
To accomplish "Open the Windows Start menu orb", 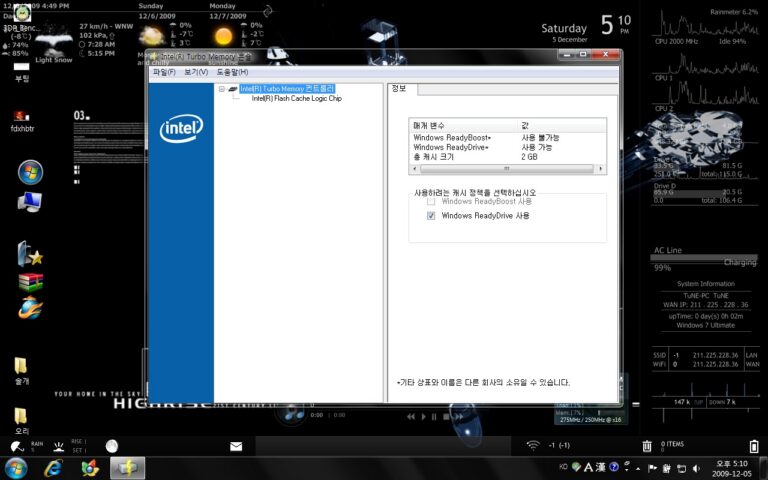I will coord(16,468).
